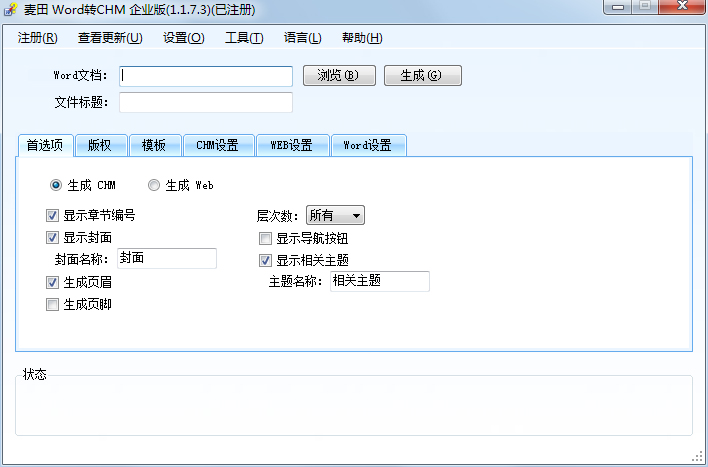Click the 文件标题 input field
Image resolution: width=708 pixels, height=467 pixels.
(206, 103)
